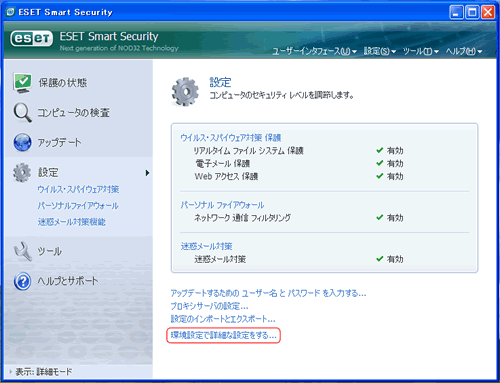This screenshot has width=500, height=383.
Task: Open プロキシサーバの設定... link
Action: pos(209,306)
